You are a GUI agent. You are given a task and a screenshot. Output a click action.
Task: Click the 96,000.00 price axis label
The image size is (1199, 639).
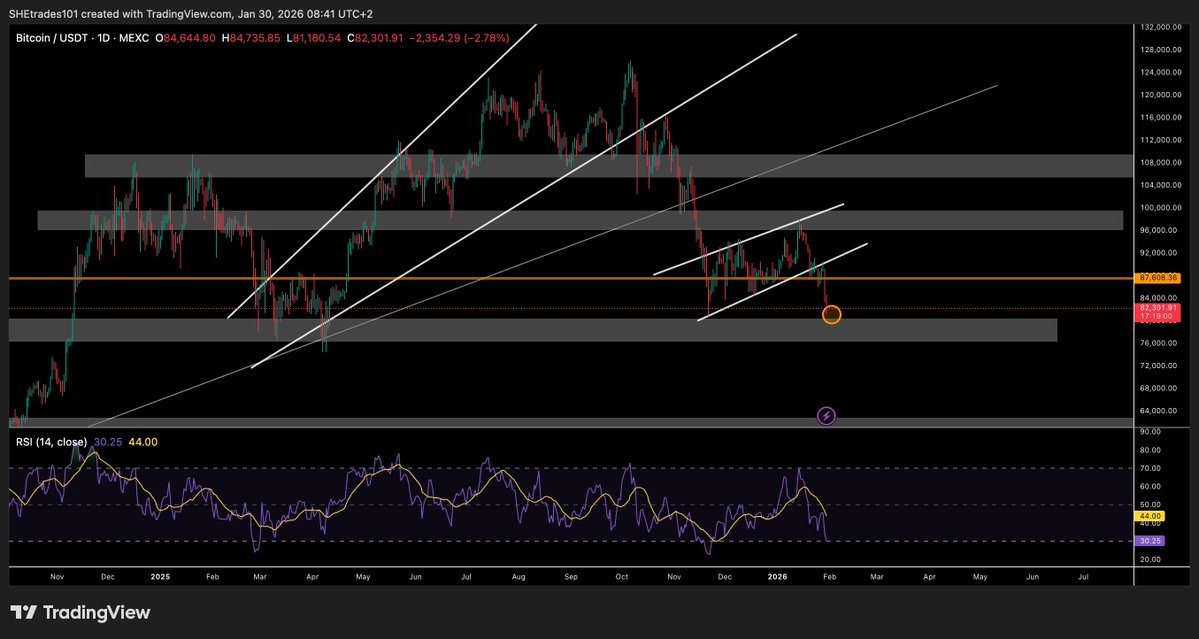(1160, 230)
